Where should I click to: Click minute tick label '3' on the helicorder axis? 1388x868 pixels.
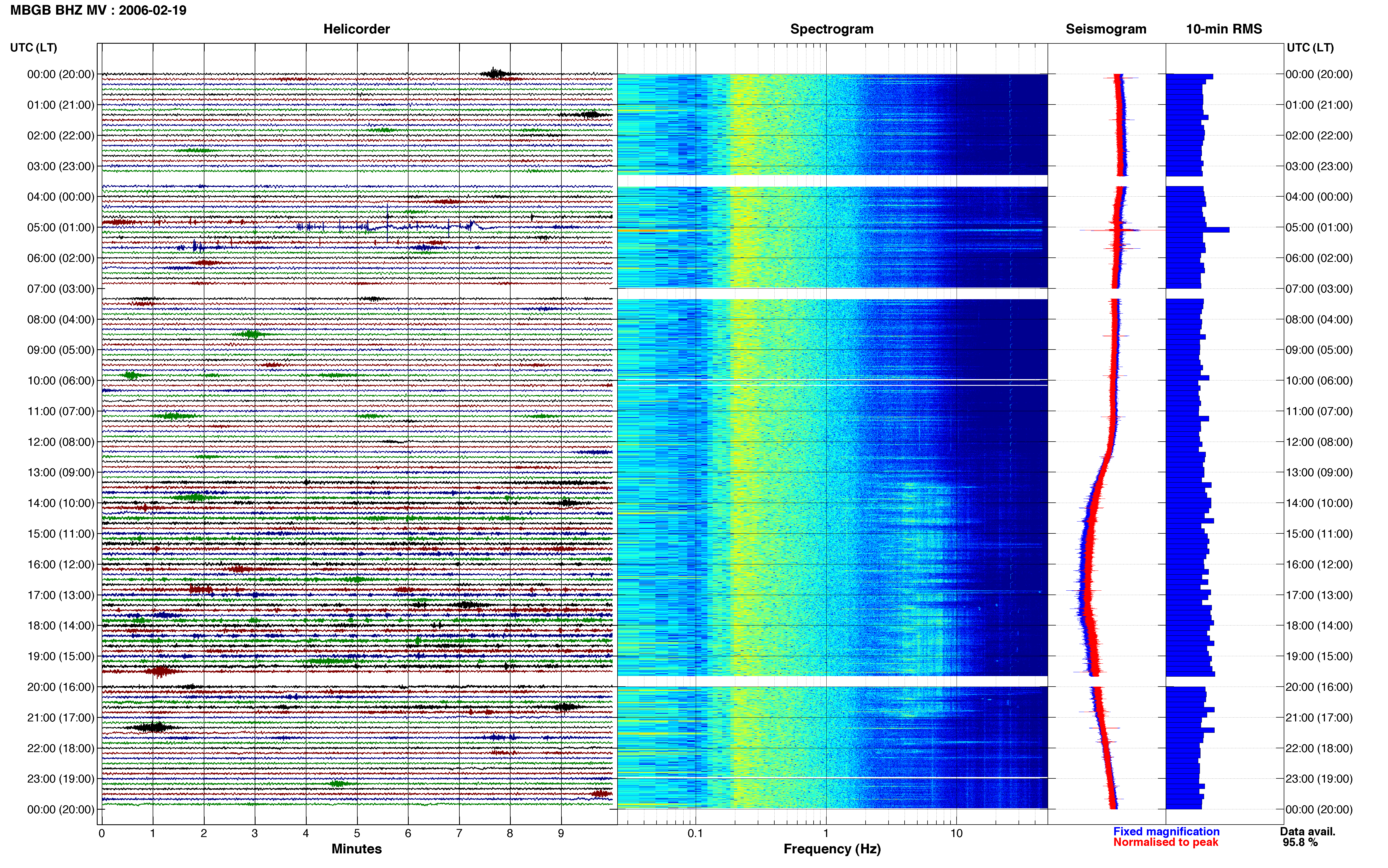click(x=255, y=833)
